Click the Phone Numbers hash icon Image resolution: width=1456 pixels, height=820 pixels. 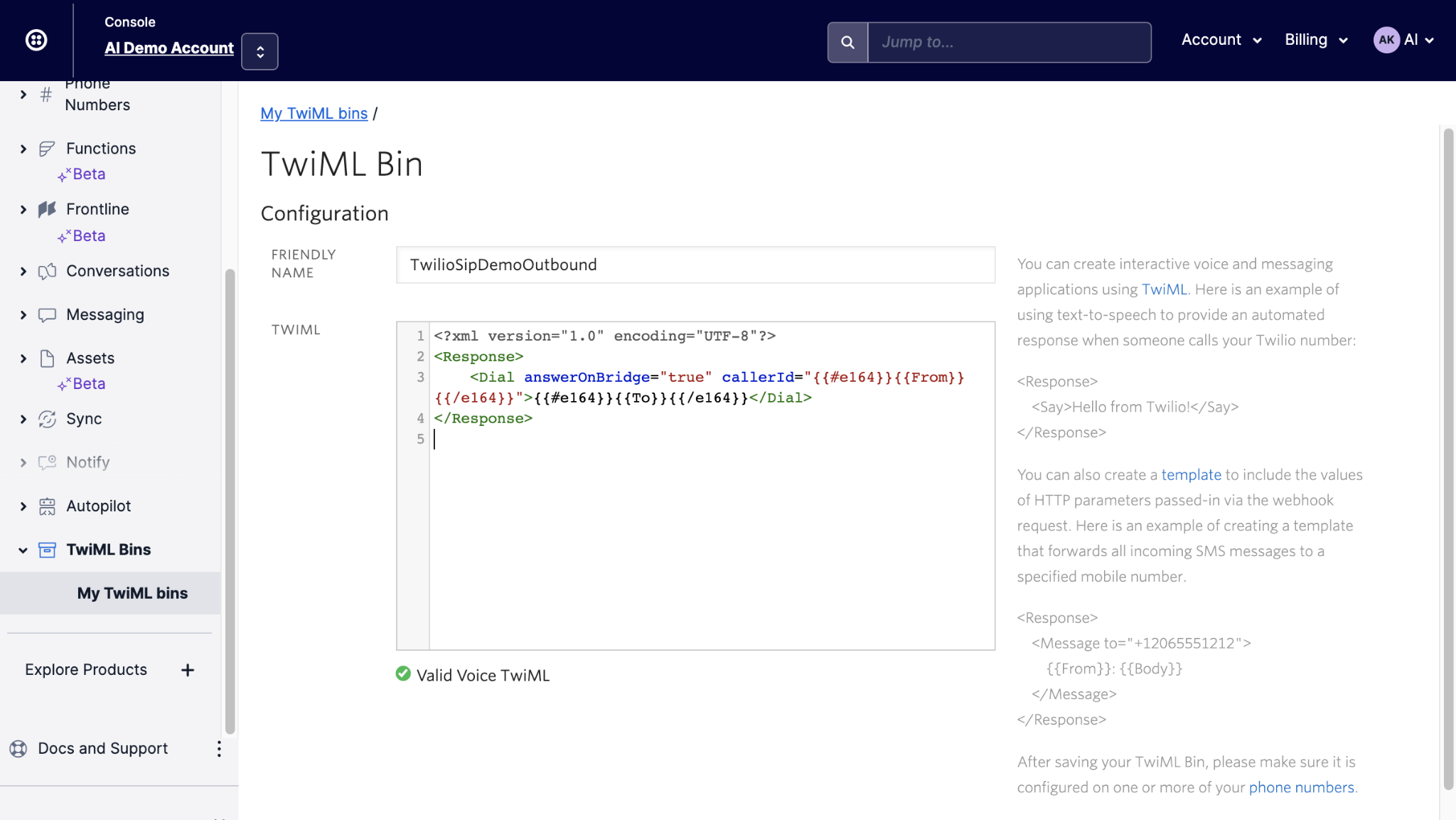coord(46,94)
